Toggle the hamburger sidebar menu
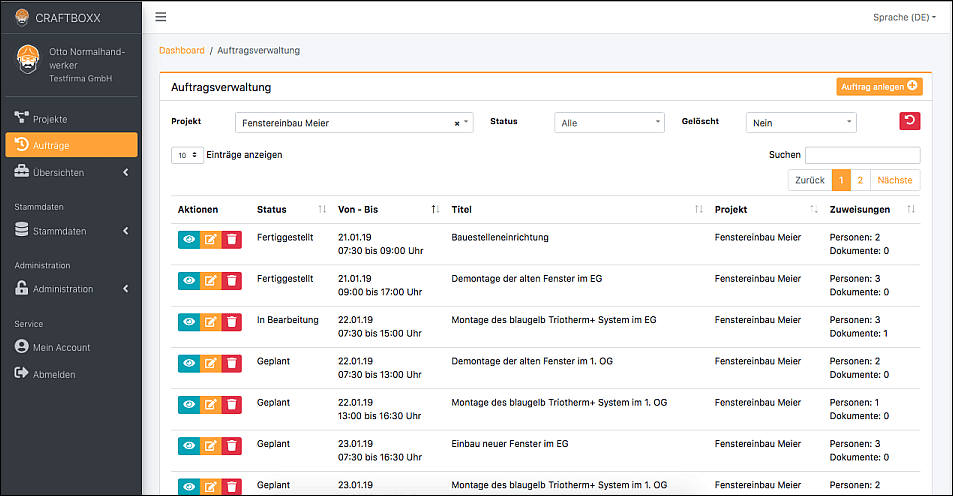 (160, 17)
